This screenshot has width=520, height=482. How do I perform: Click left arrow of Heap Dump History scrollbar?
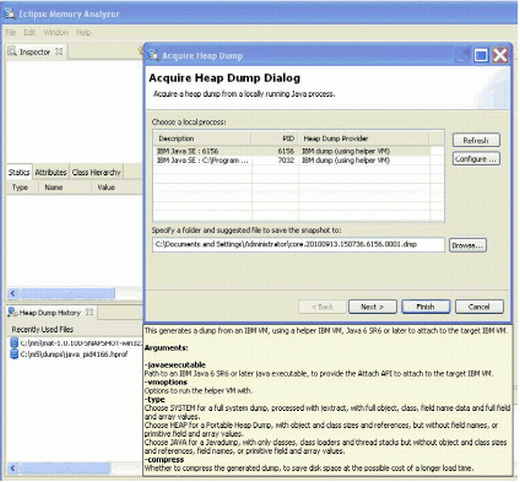13,468
